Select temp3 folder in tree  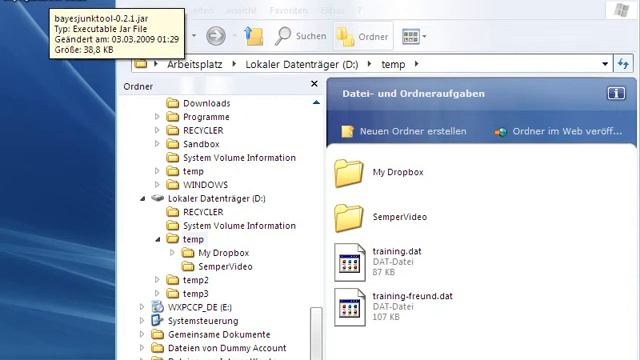[196, 294]
